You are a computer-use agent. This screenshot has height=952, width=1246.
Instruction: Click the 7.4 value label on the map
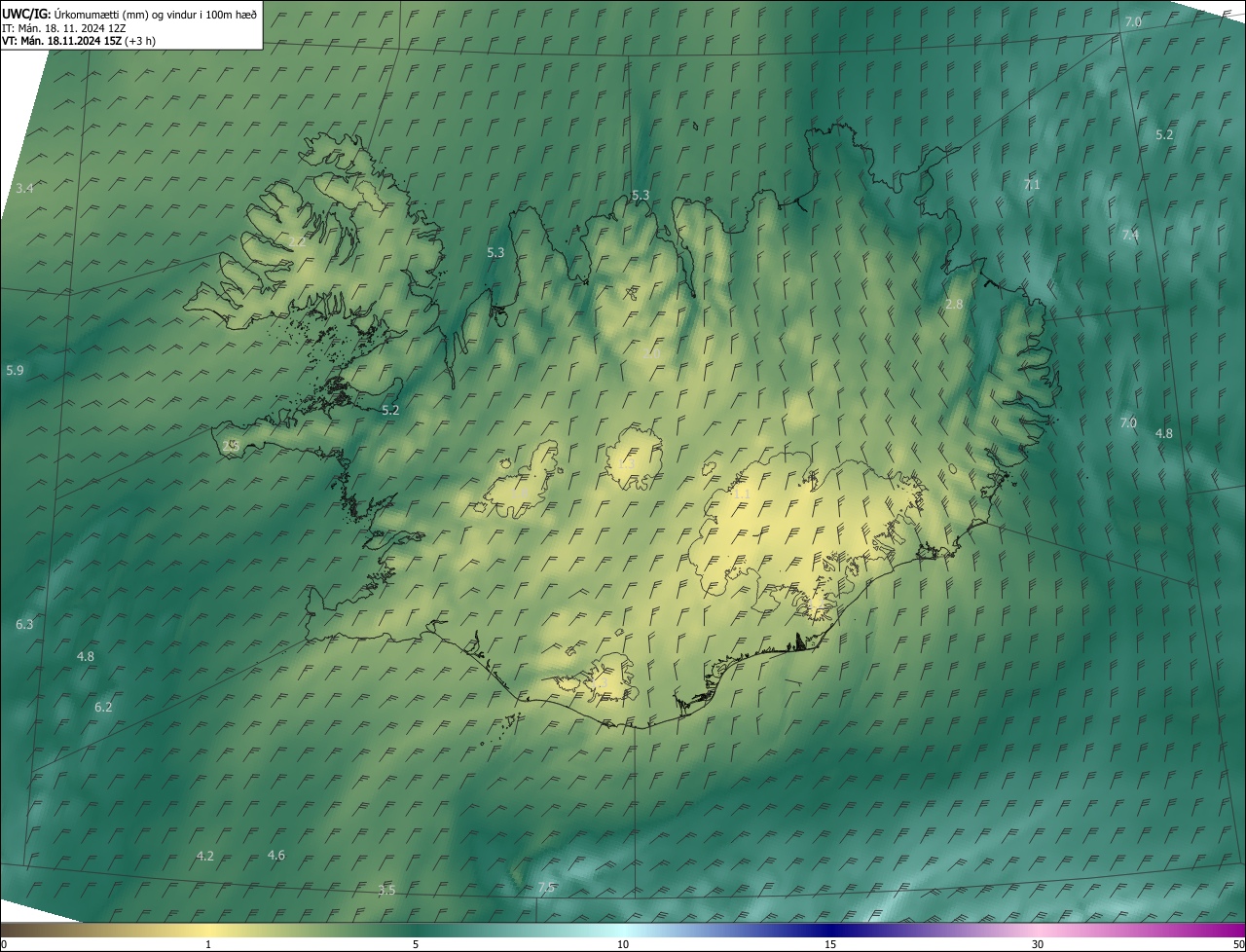1130,235
